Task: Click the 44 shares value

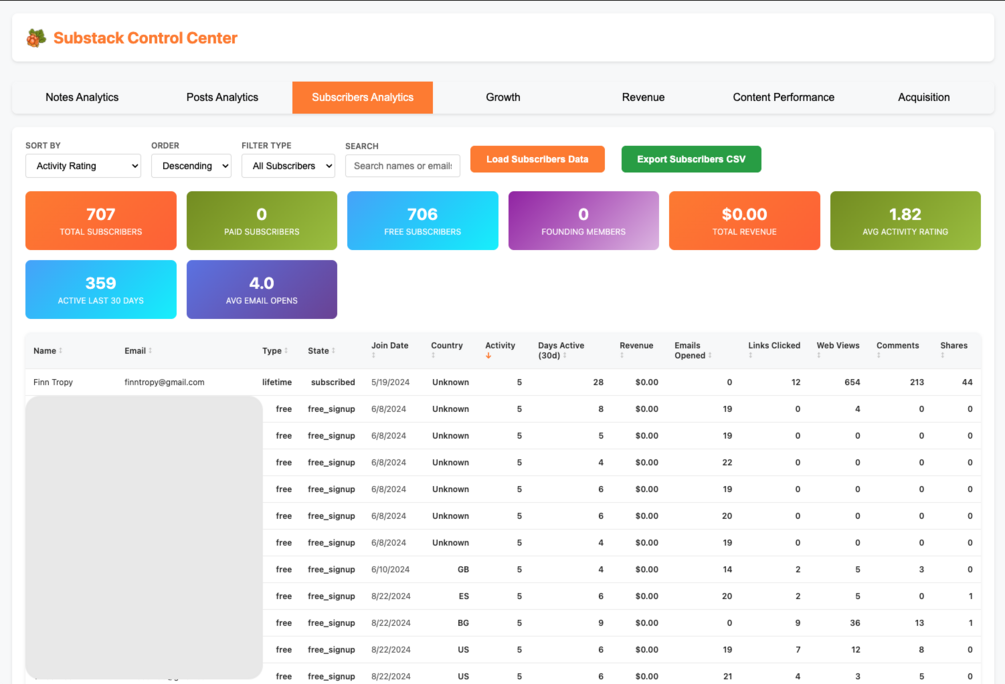Action: [x=967, y=382]
